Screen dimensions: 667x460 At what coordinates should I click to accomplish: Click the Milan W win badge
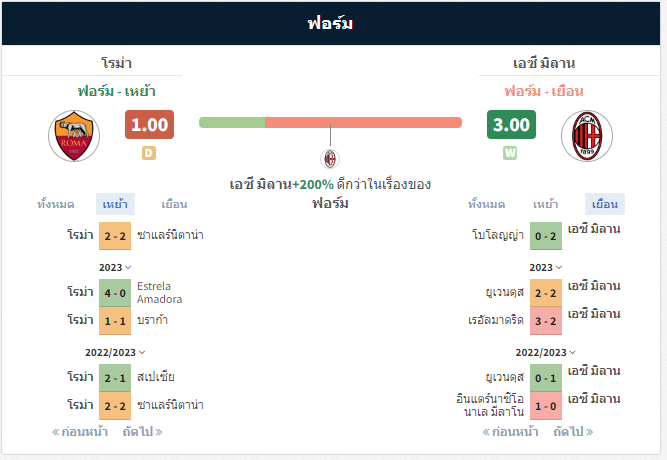click(x=510, y=153)
